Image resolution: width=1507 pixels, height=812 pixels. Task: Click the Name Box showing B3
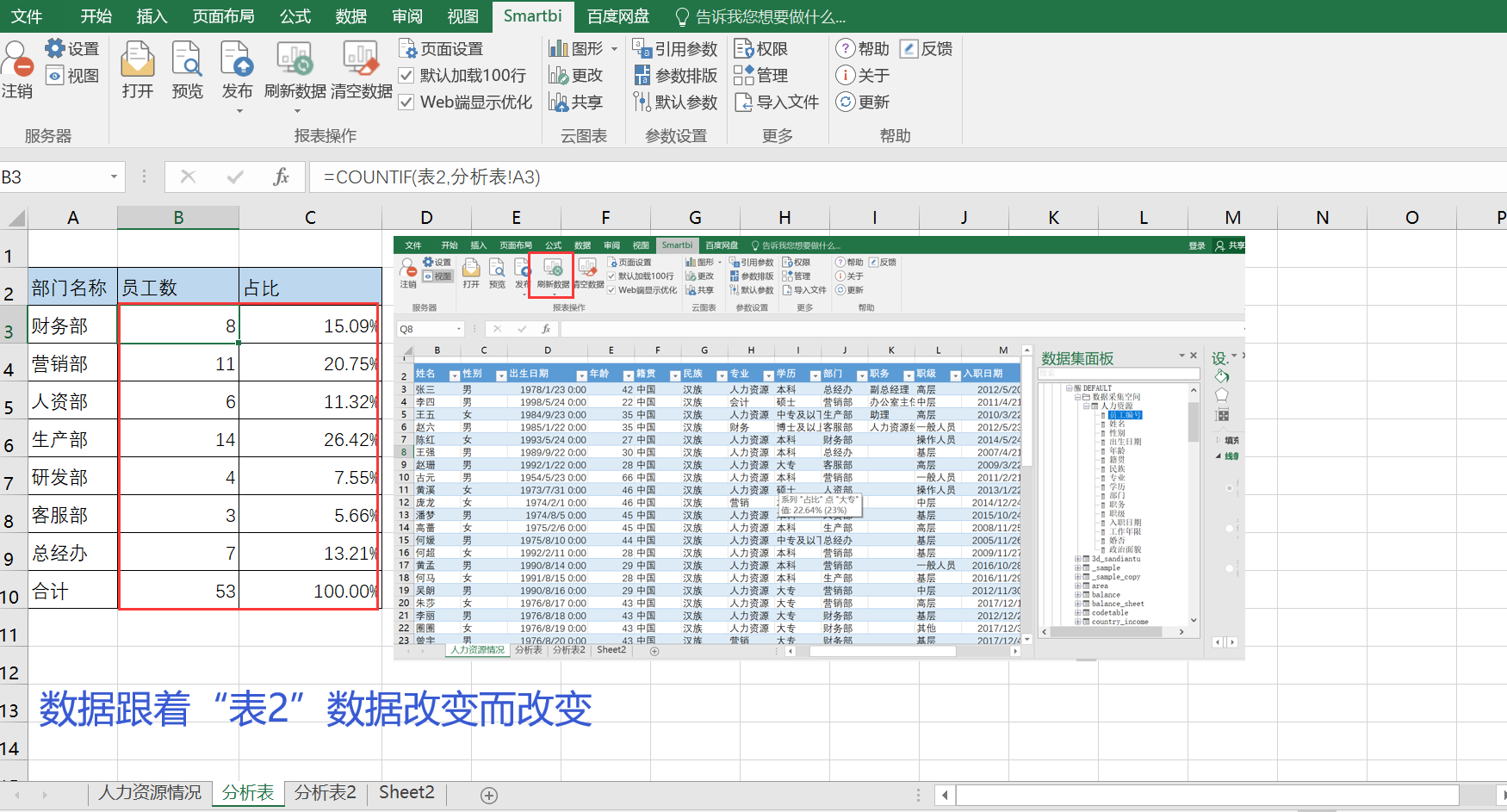(53, 177)
